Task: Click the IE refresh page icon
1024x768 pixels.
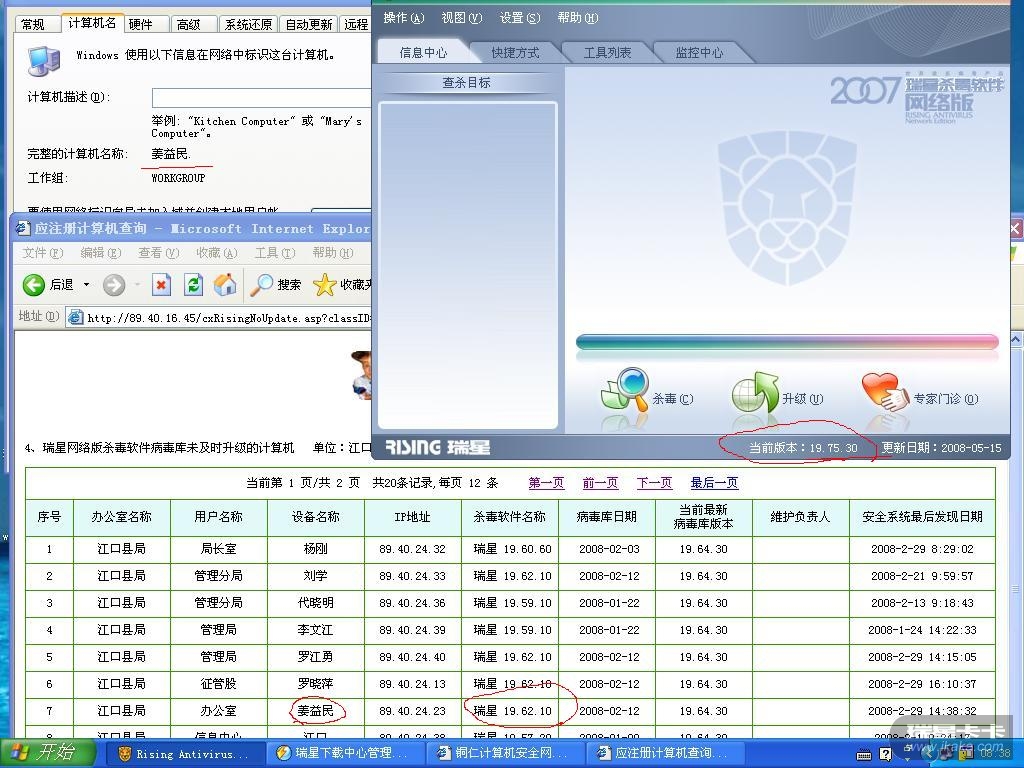Action: tap(193, 285)
